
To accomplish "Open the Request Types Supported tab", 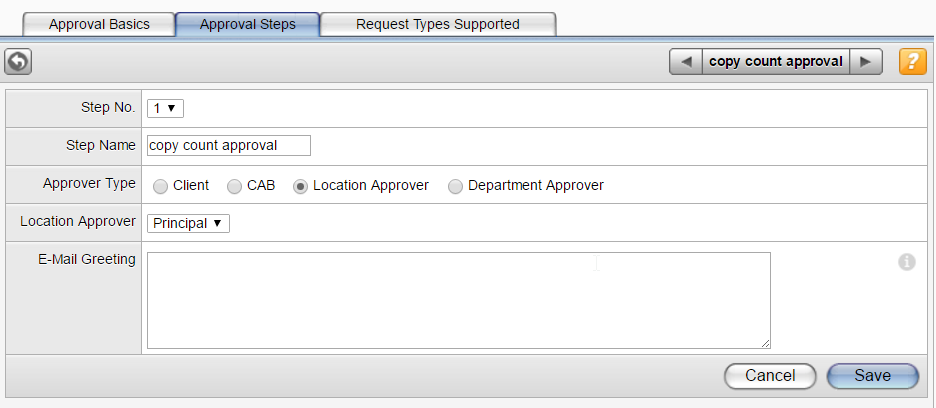I will 438,24.
